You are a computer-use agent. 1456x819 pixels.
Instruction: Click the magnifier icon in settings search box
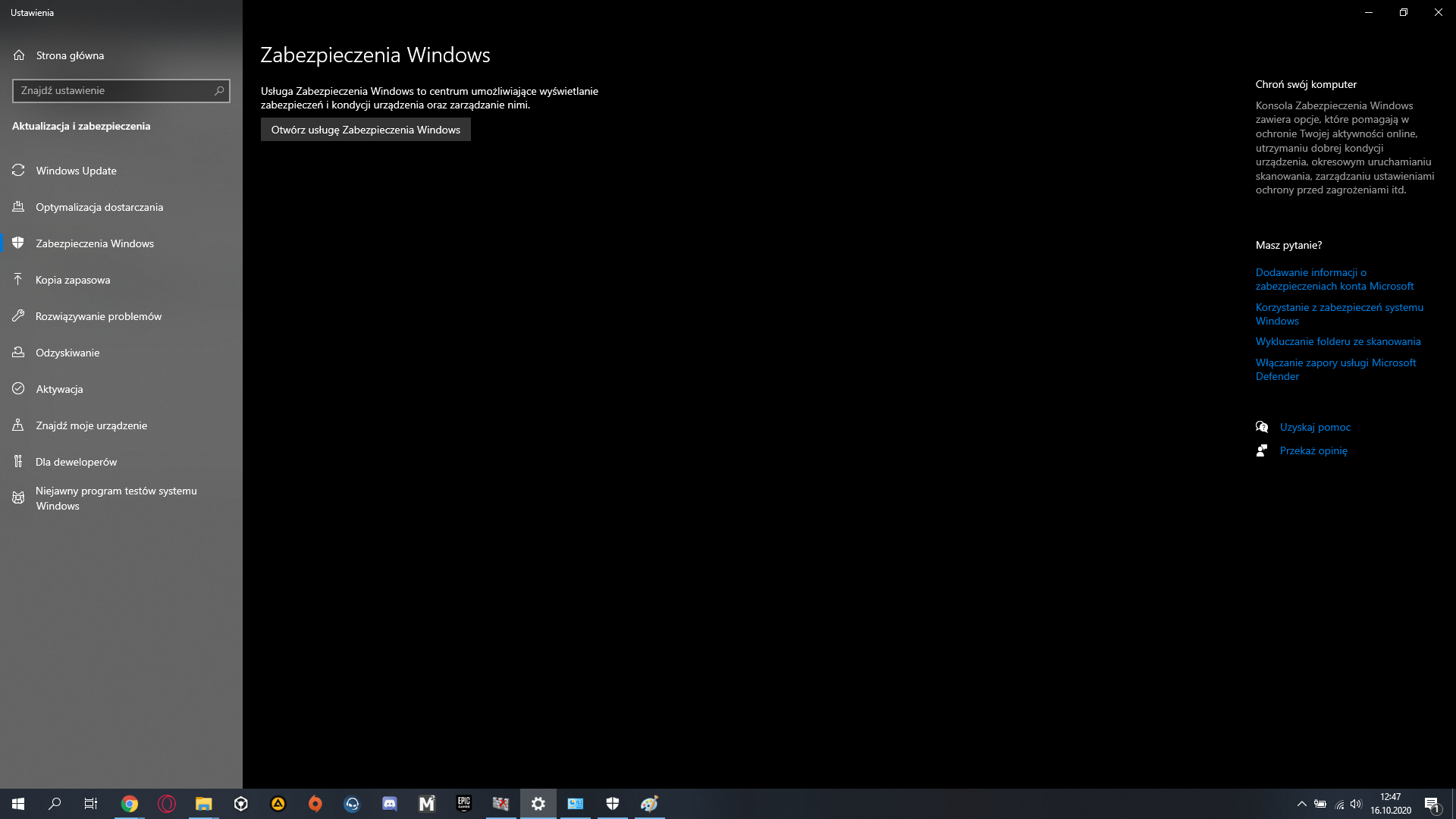219,91
